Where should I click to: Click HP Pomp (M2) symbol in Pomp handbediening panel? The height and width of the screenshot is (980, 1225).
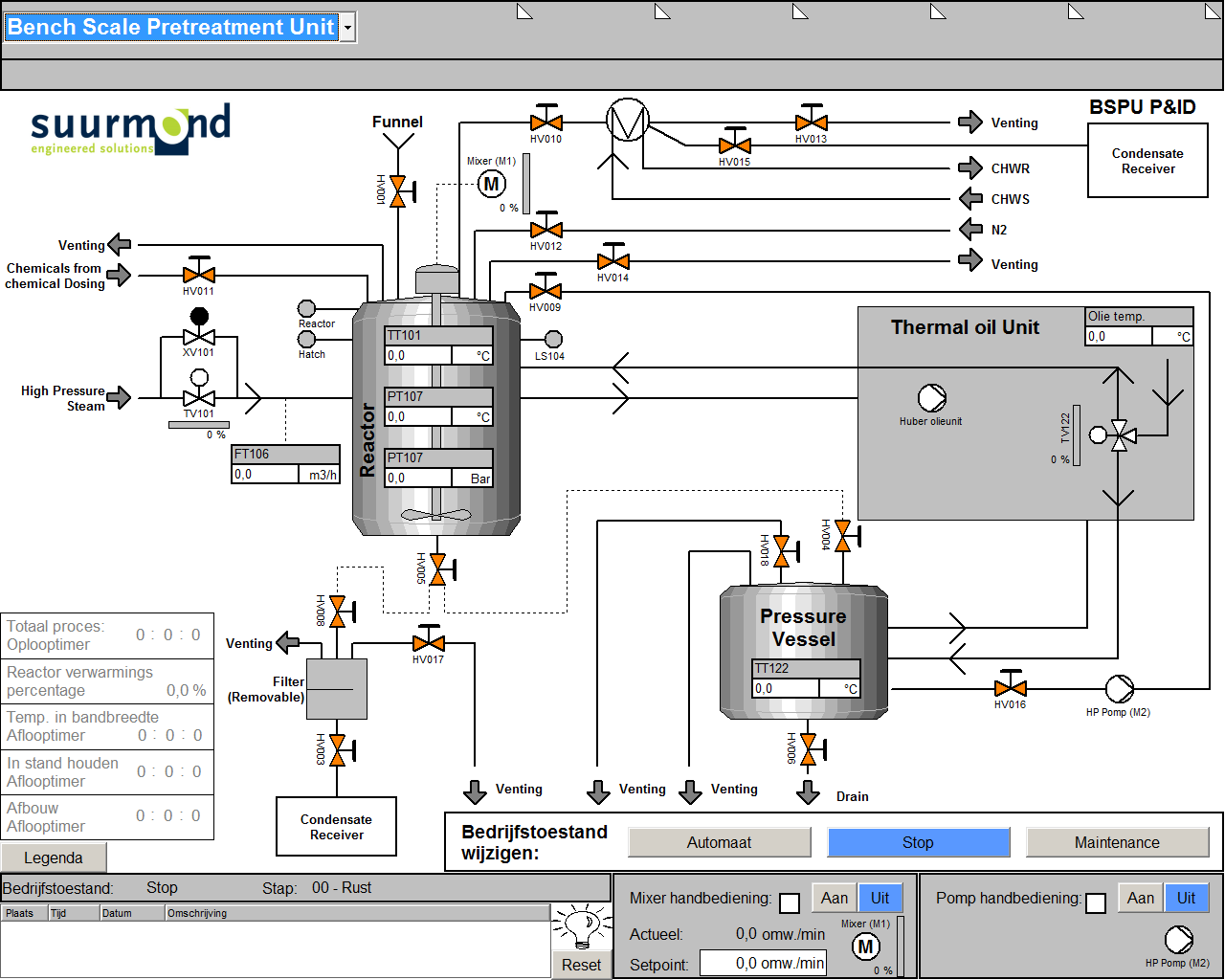point(1178,939)
